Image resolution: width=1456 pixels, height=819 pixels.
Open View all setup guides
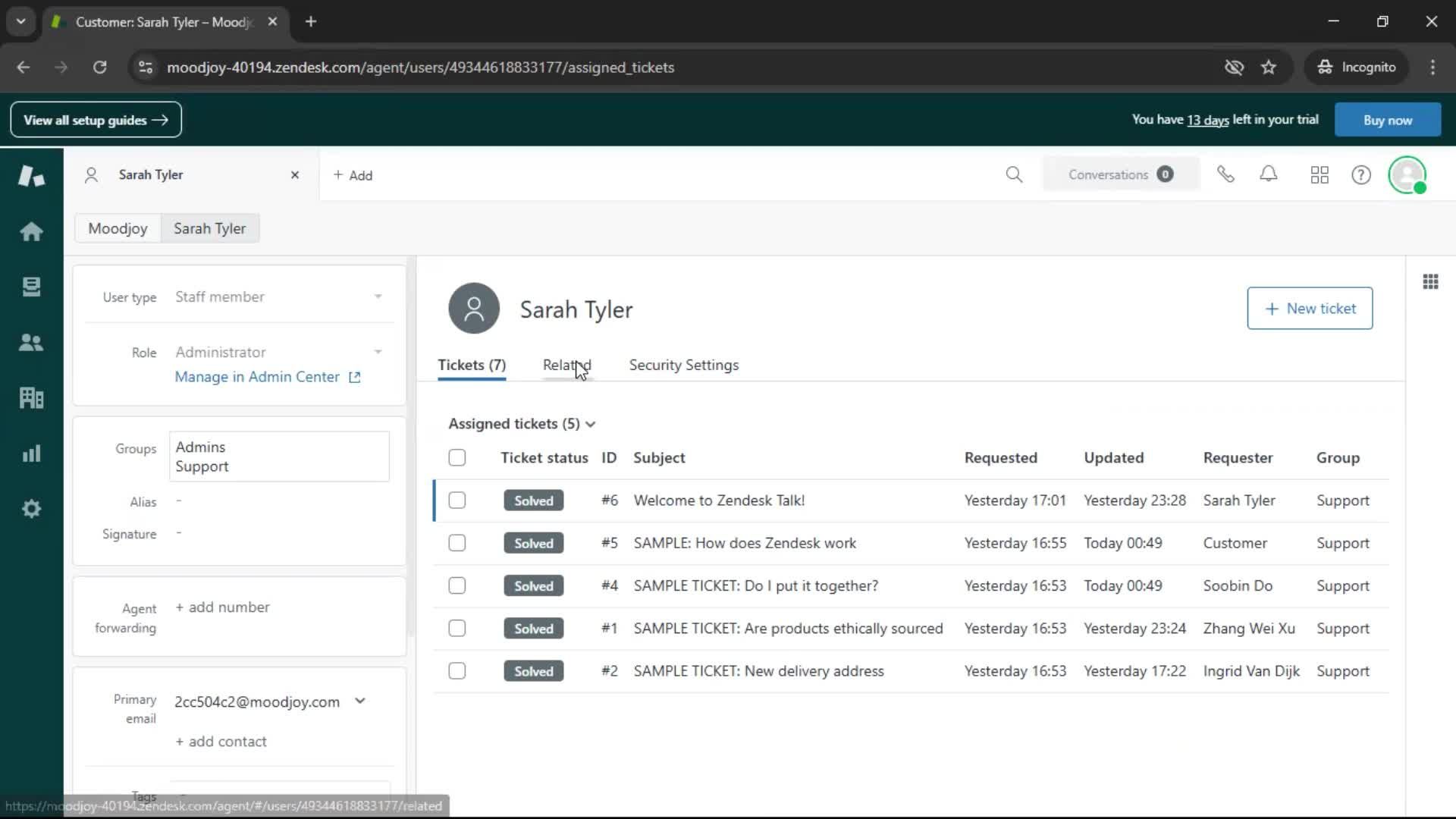[96, 120]
